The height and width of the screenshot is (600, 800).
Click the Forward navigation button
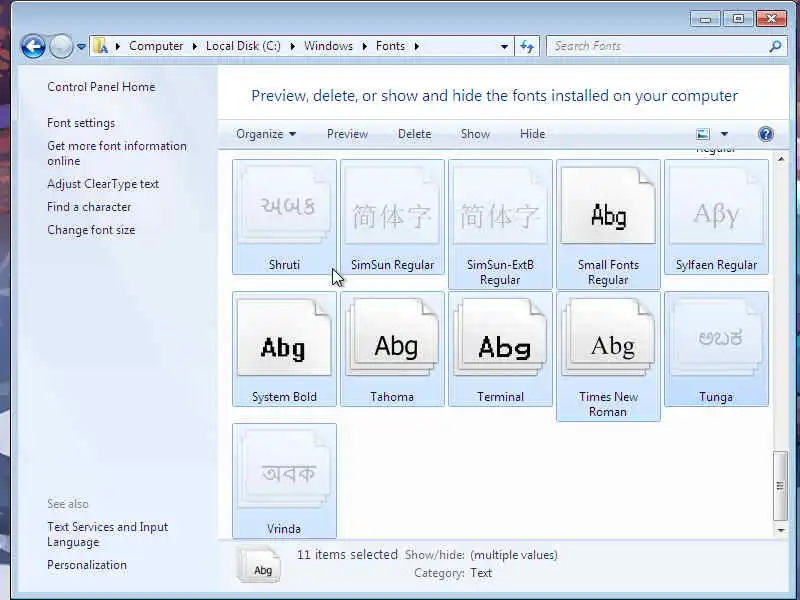pos(61,46)
